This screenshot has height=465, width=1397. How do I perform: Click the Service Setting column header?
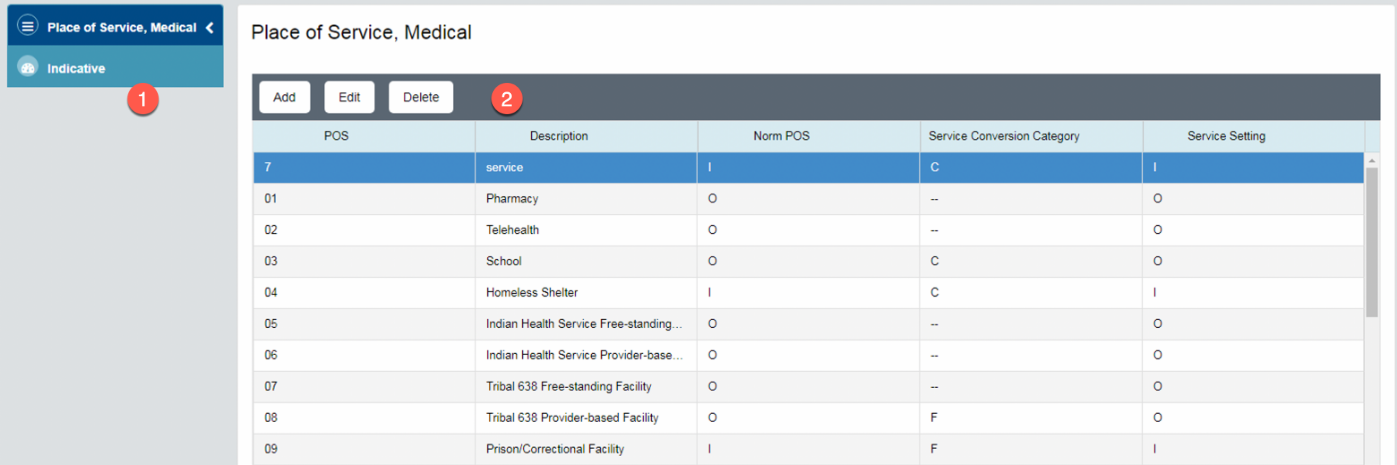[x=1226, y=136]
